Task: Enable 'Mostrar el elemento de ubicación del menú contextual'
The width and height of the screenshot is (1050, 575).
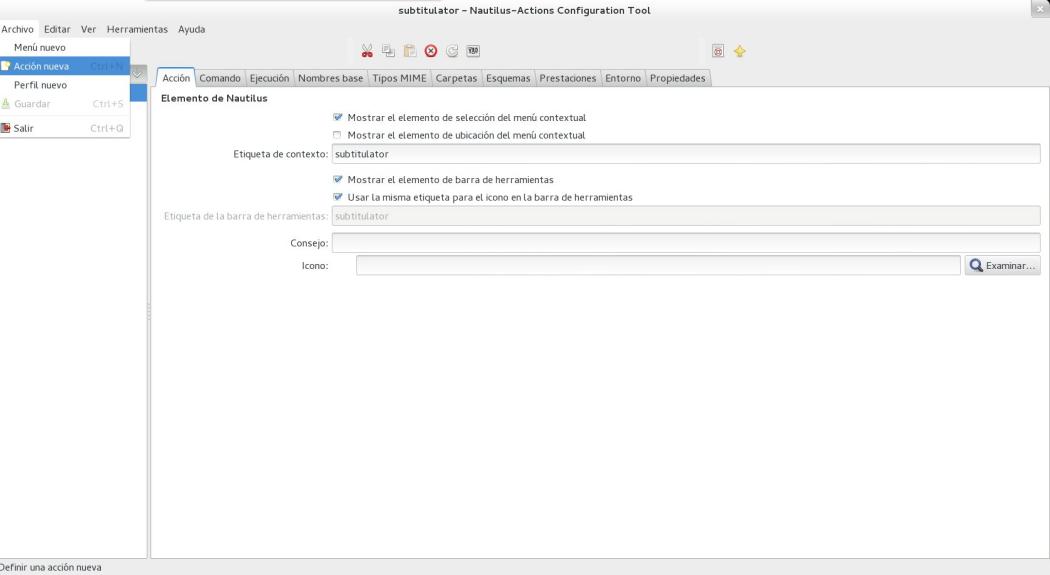Action: 338,135
